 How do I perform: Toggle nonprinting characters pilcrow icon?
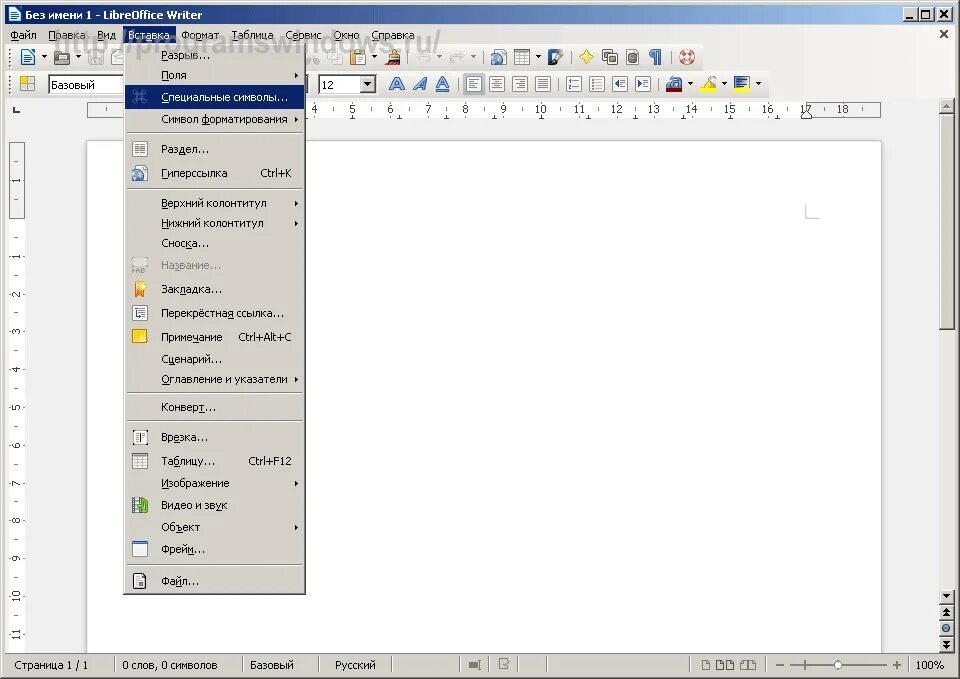click(x=655, y=58)
